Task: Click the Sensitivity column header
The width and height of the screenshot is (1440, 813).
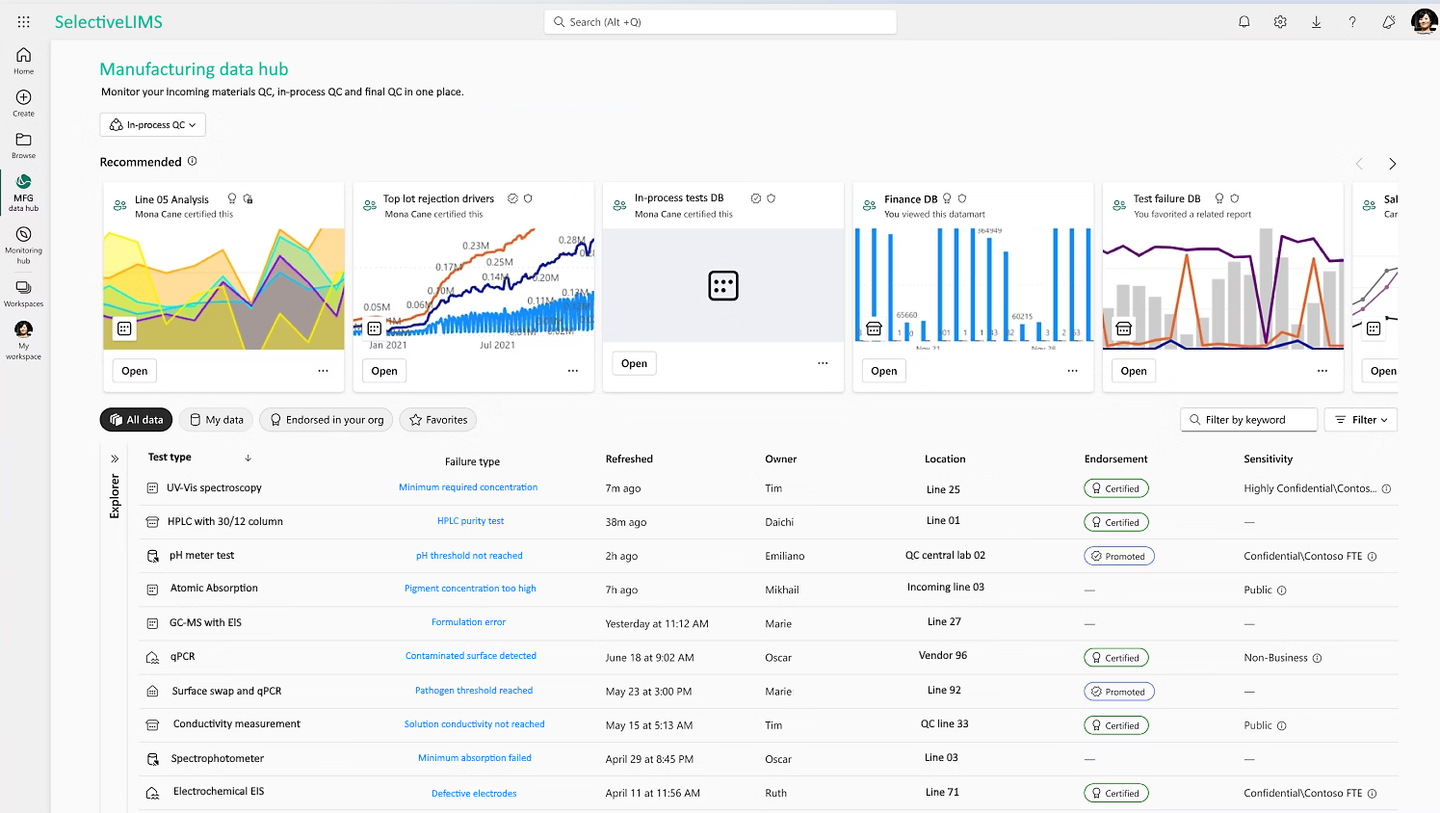Action: (x=1268, y=459)
